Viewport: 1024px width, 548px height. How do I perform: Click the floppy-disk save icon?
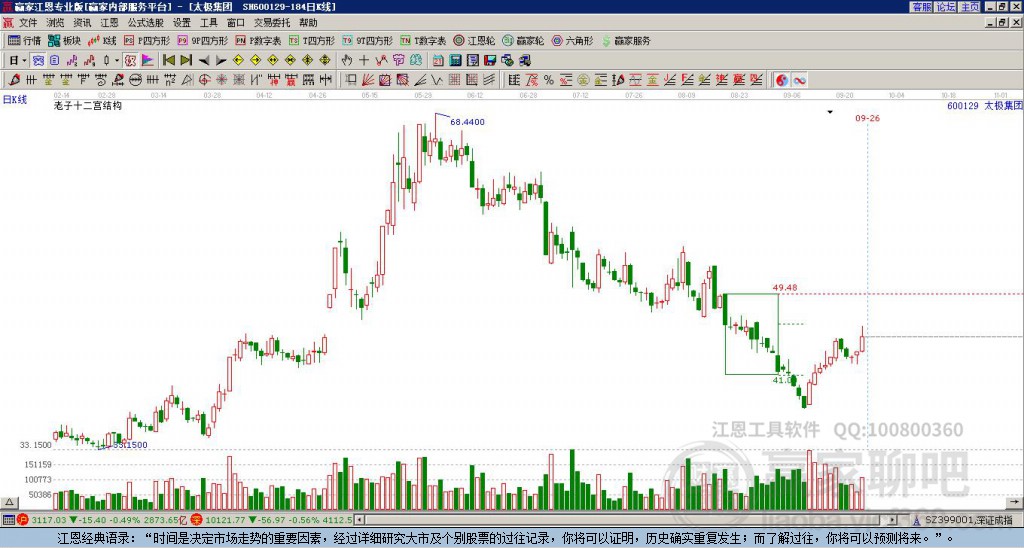pyautogui.click(x=490, y=61)
